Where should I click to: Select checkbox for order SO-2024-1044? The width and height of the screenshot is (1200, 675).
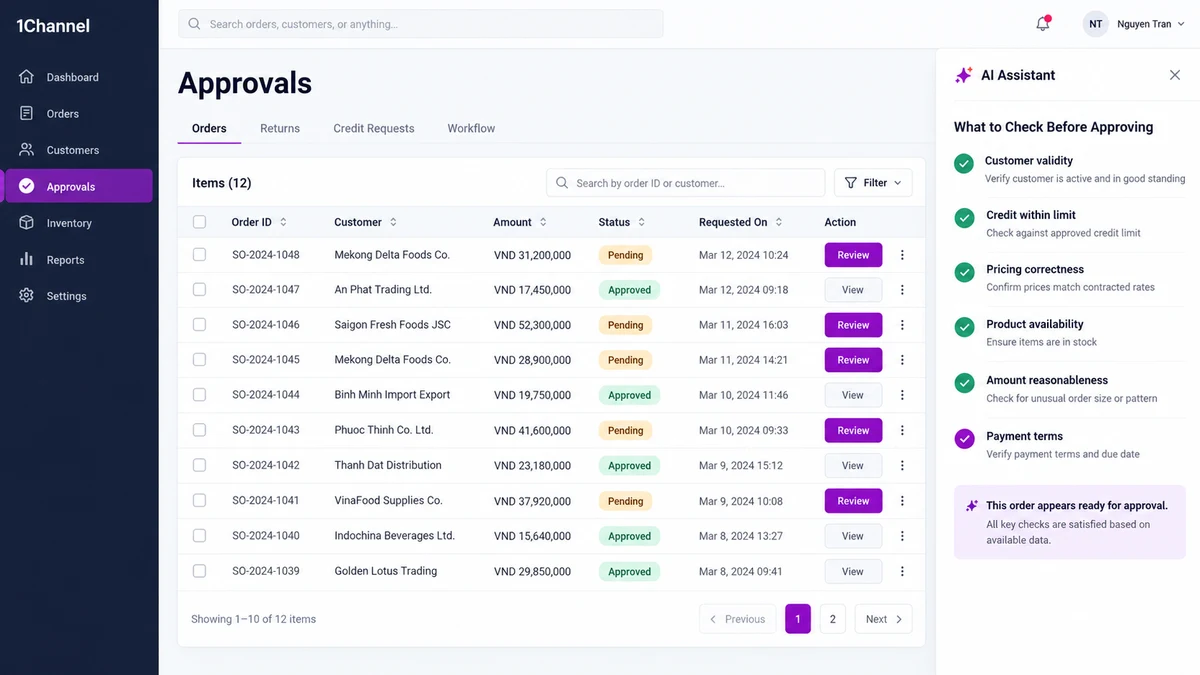pos(199,395)
